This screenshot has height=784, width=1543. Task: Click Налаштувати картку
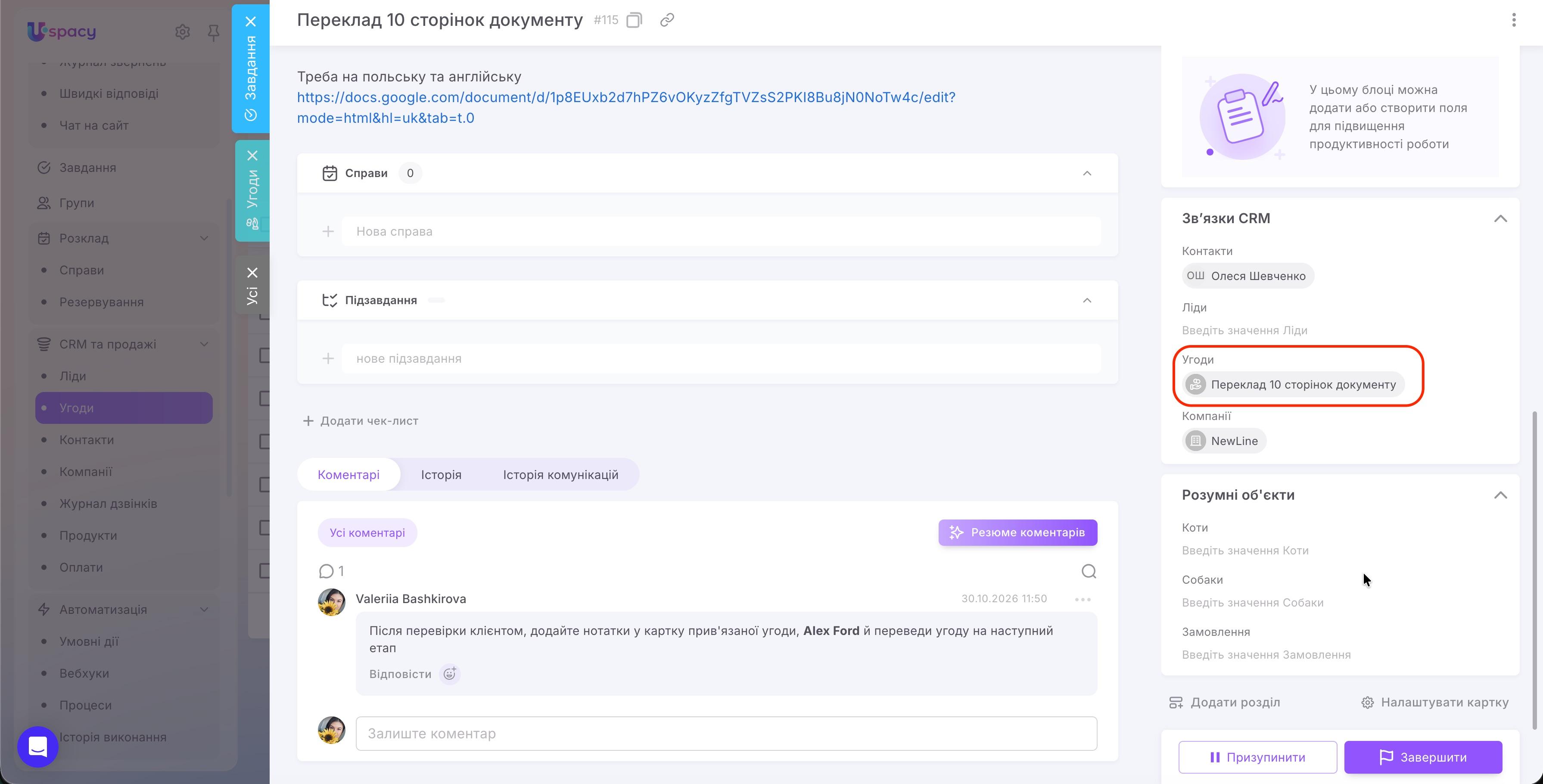(1434, 703)
